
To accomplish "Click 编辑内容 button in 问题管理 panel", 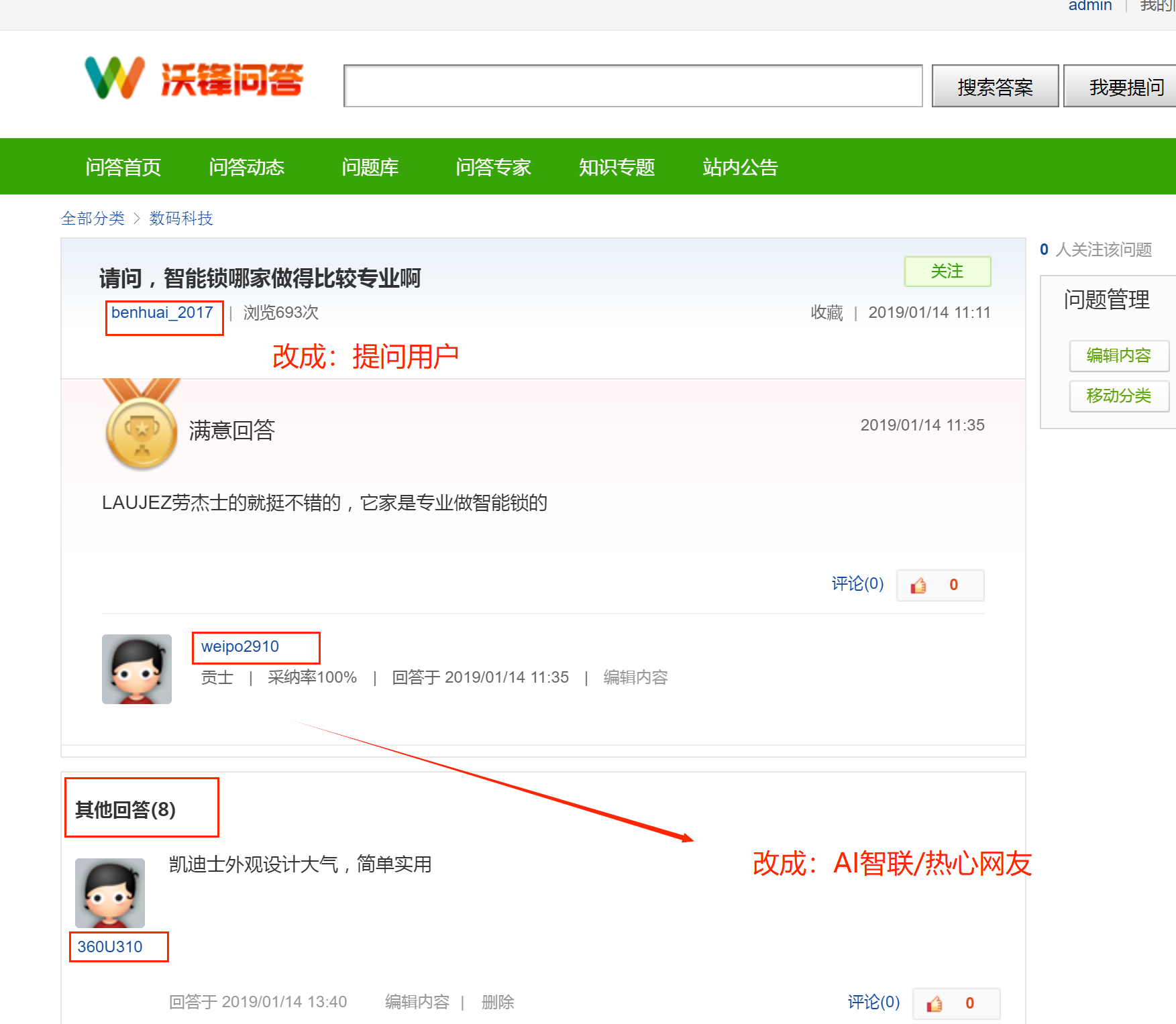I will [x=1118, y=355].
